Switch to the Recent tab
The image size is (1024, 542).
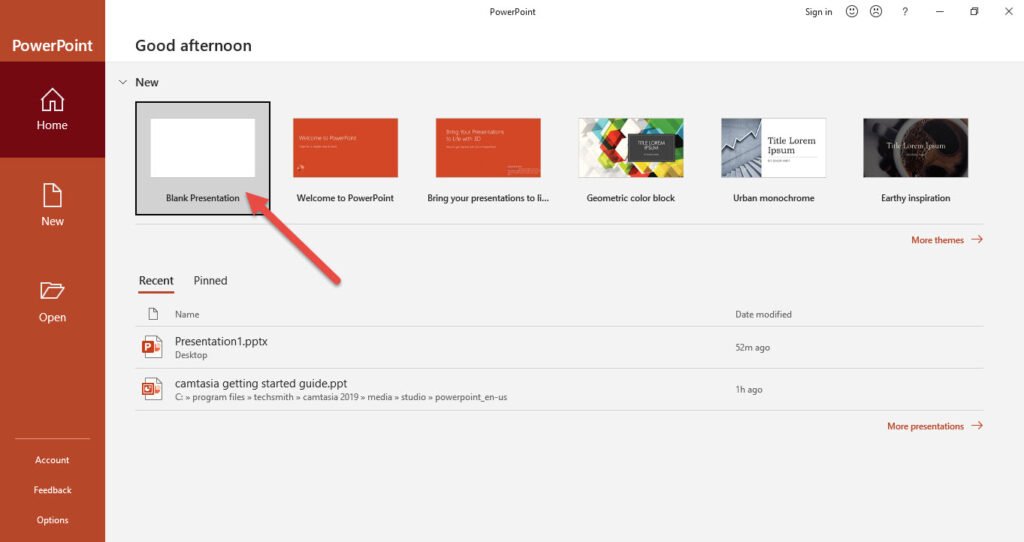(x=156, y=281)
